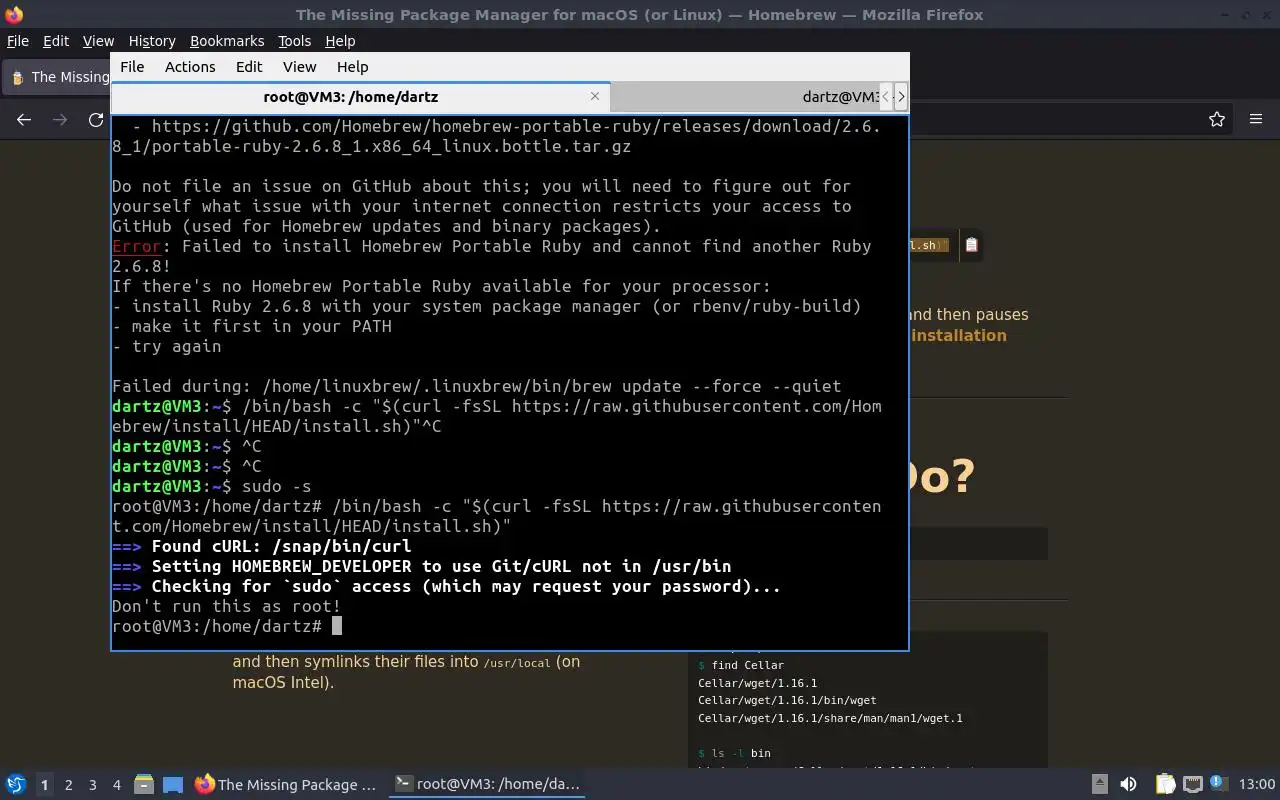Bookmark this page with the star icon
1280x800 pixels.
click(1217, 119)
